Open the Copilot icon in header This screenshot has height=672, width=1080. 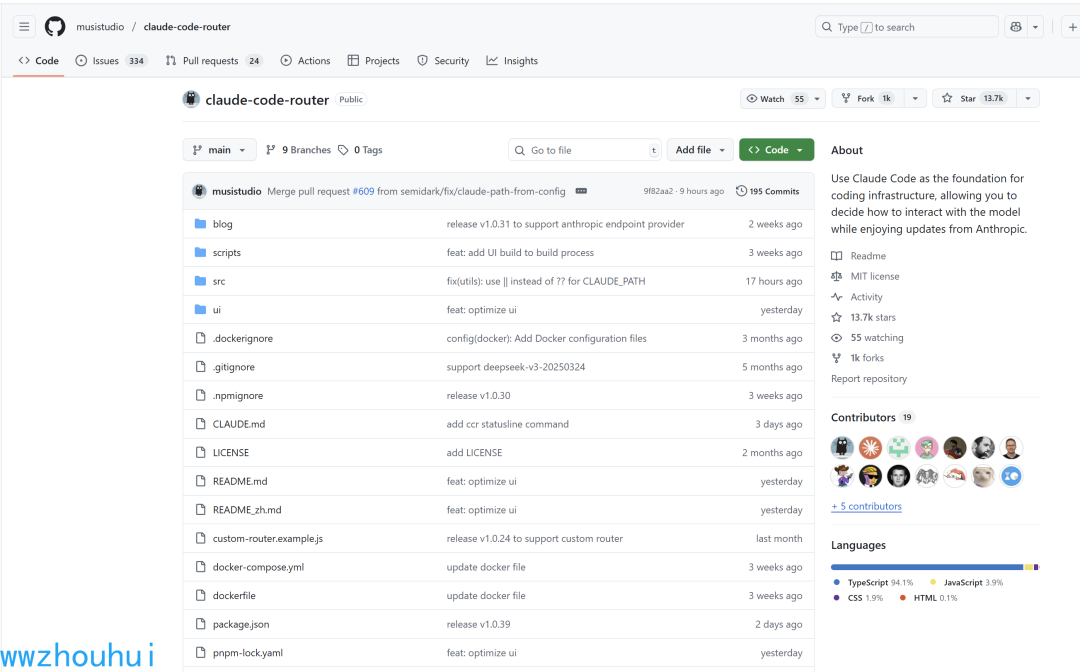coord(1016,27)
